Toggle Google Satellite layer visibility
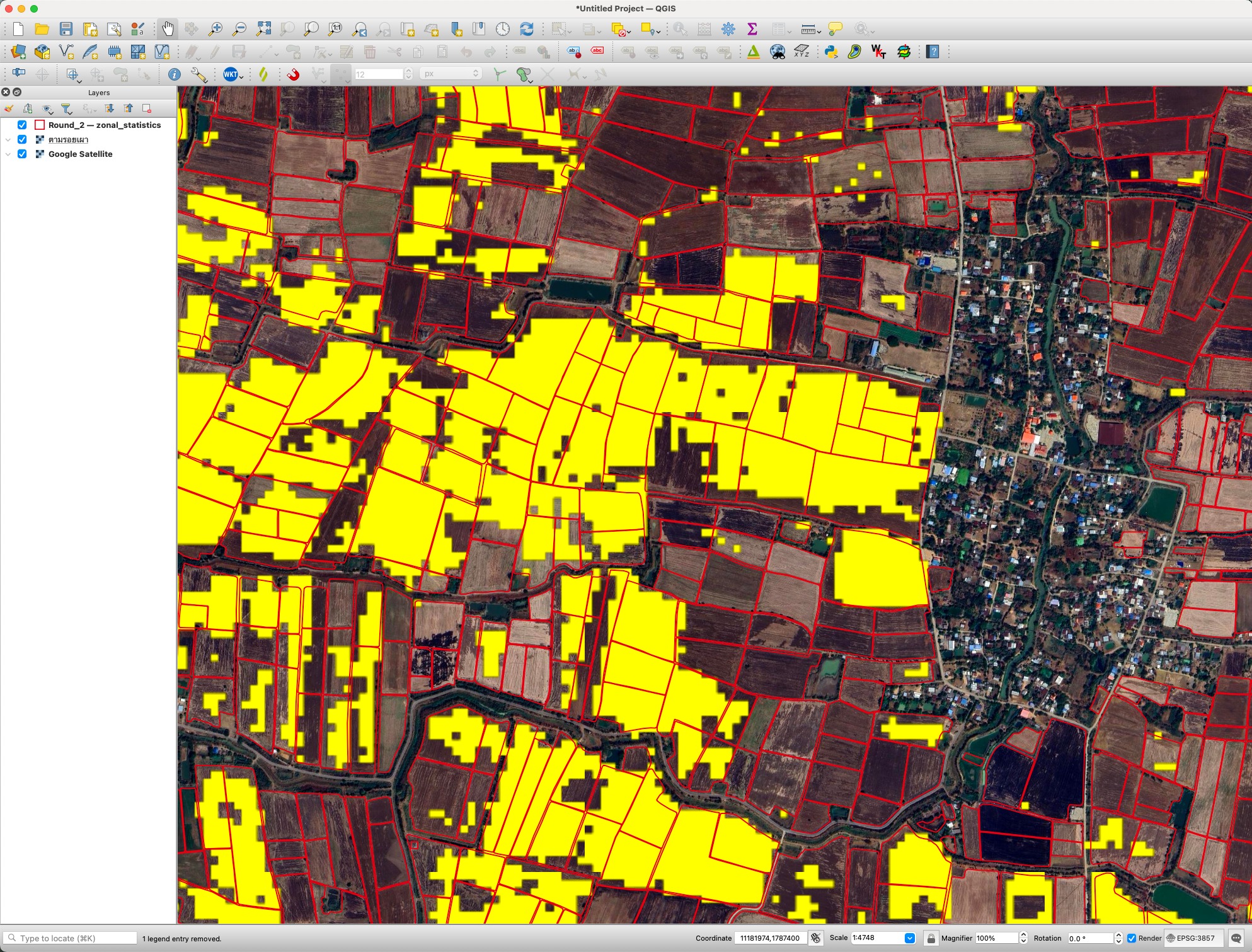This screenshot has height=952, width=1252. coord(22,154)
